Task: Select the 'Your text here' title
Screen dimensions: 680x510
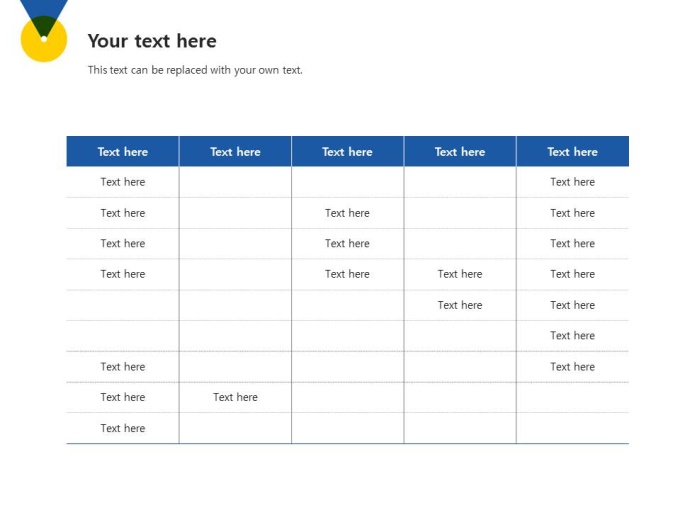Action: pyautogui.click(x=152, y=41)
